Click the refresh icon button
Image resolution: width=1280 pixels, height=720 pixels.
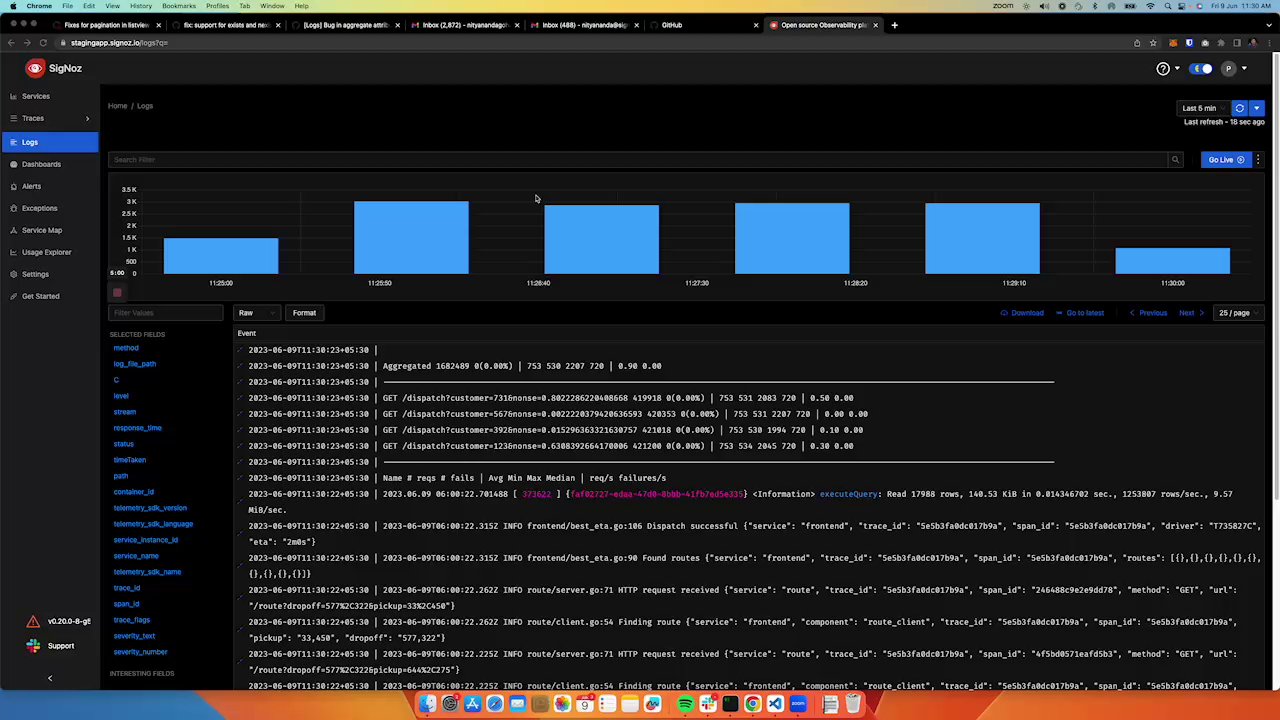click(x=1239, y=108)
